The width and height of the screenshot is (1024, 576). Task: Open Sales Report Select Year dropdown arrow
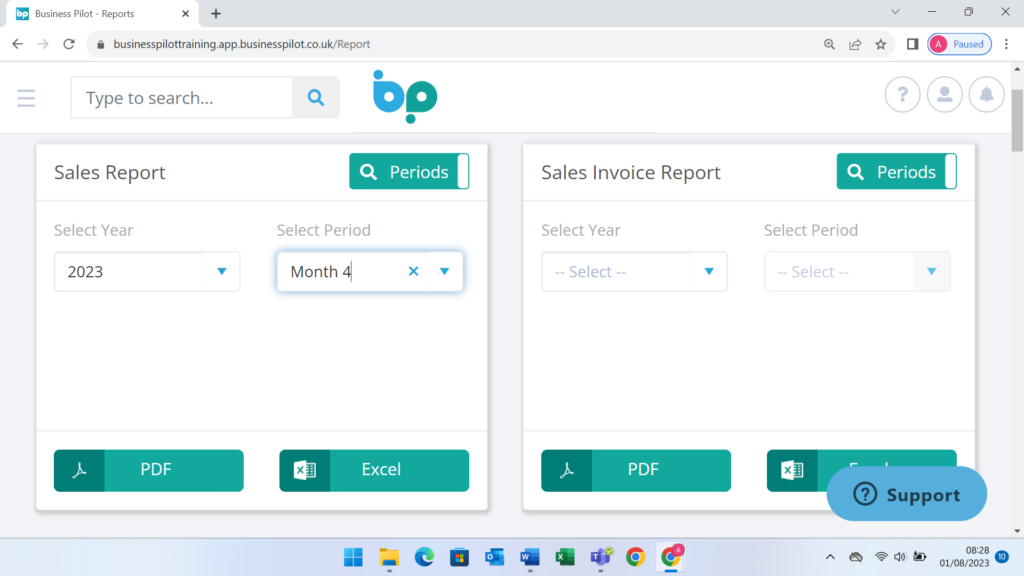coord(222,271)
